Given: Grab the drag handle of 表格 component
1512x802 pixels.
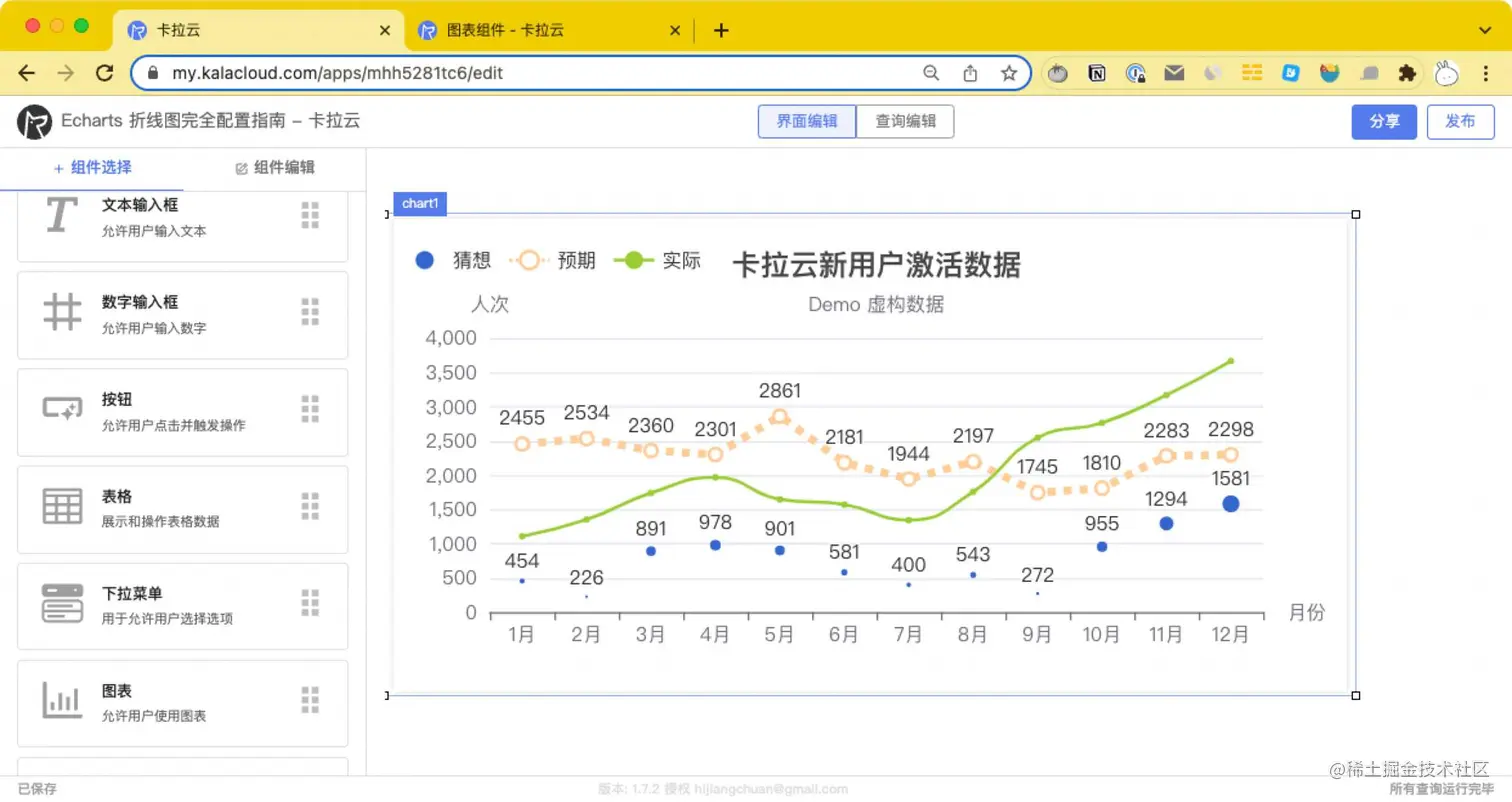Looking at the screenshot, I should pyautogui.click(x=310, y=506).
